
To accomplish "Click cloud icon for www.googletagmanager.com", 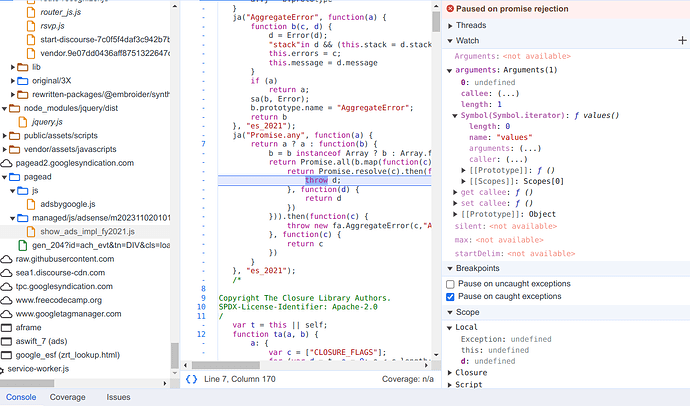I will pos(6,314).
